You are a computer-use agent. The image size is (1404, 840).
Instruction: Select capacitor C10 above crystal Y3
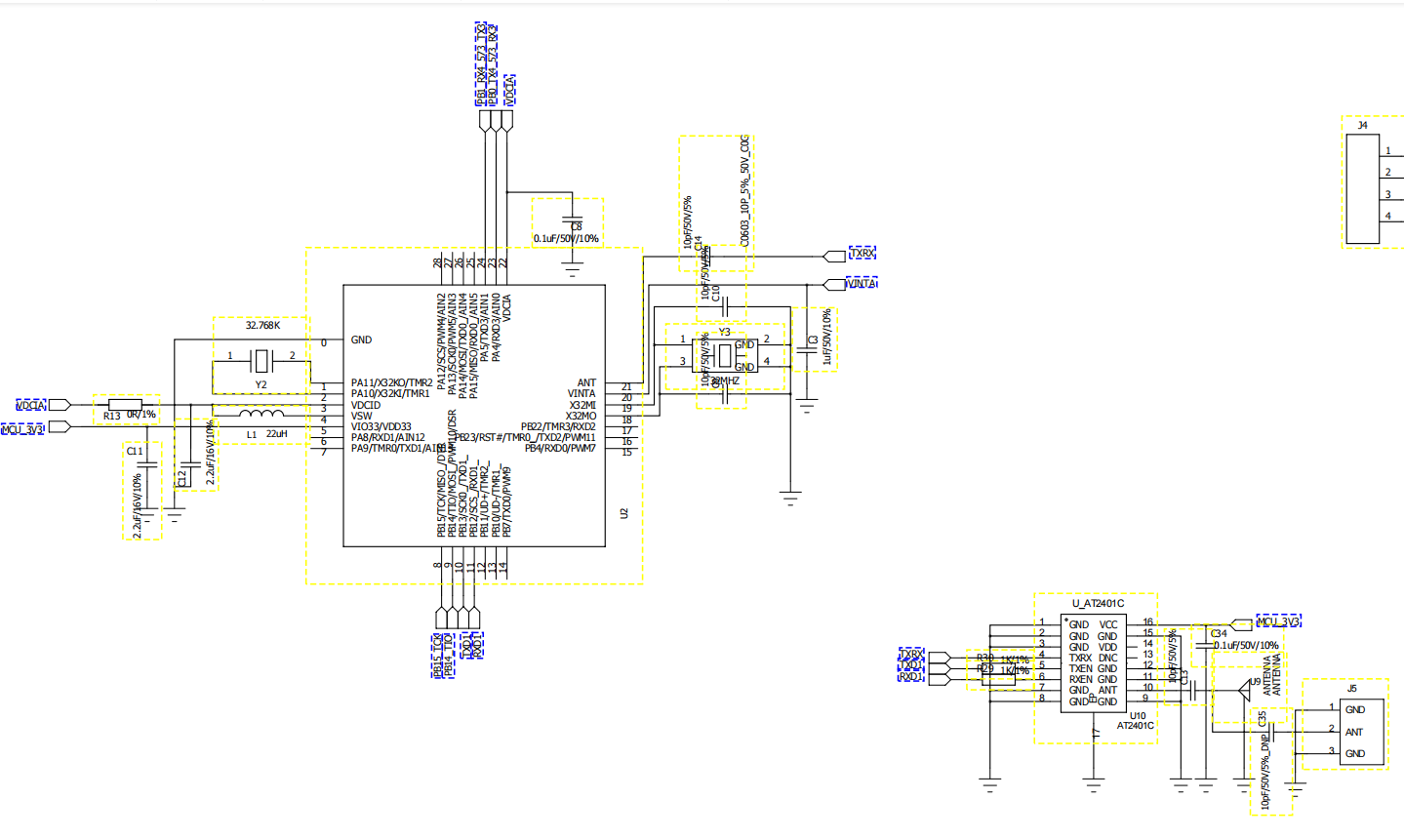(723, 306)
